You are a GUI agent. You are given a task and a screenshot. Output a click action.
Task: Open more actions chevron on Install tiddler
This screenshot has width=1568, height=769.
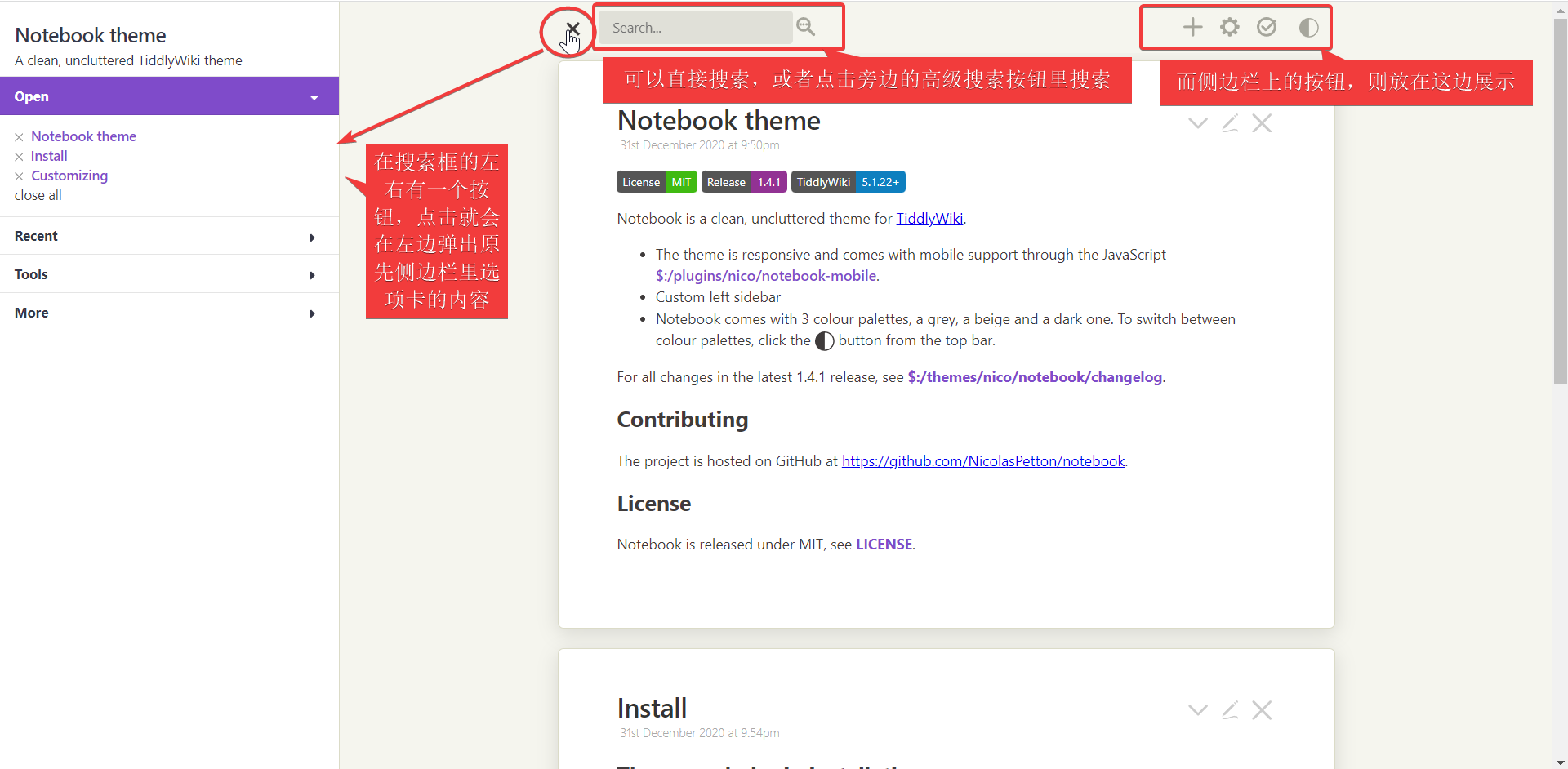1197,710
